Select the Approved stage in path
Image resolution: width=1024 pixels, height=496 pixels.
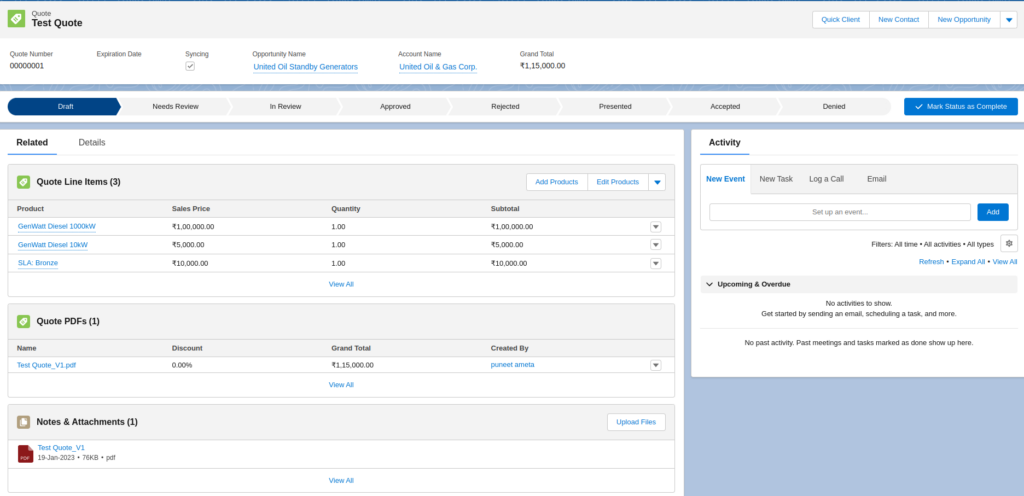[395, 106]
